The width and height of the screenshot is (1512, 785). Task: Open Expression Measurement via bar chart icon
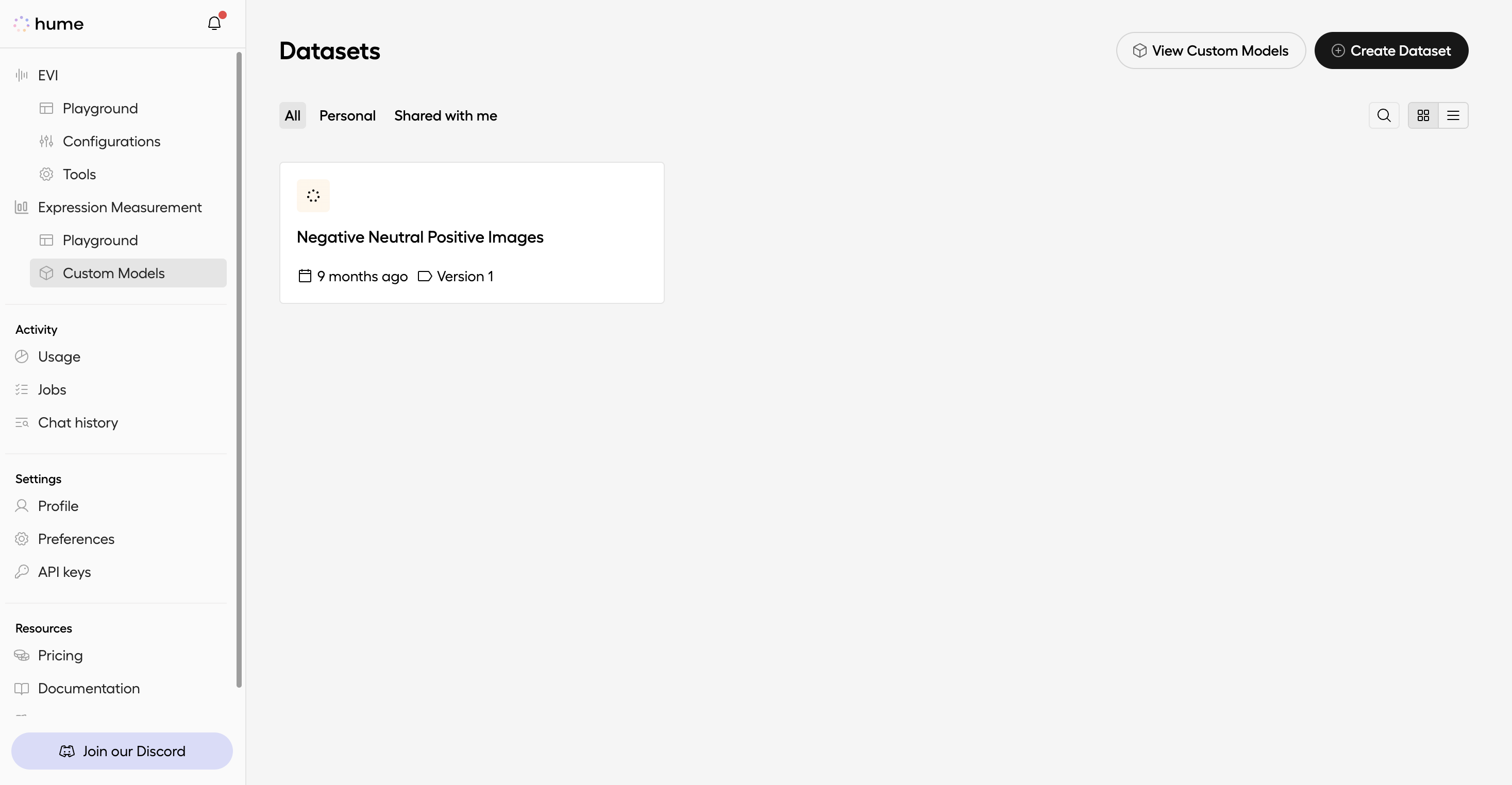tap(21, 207)
